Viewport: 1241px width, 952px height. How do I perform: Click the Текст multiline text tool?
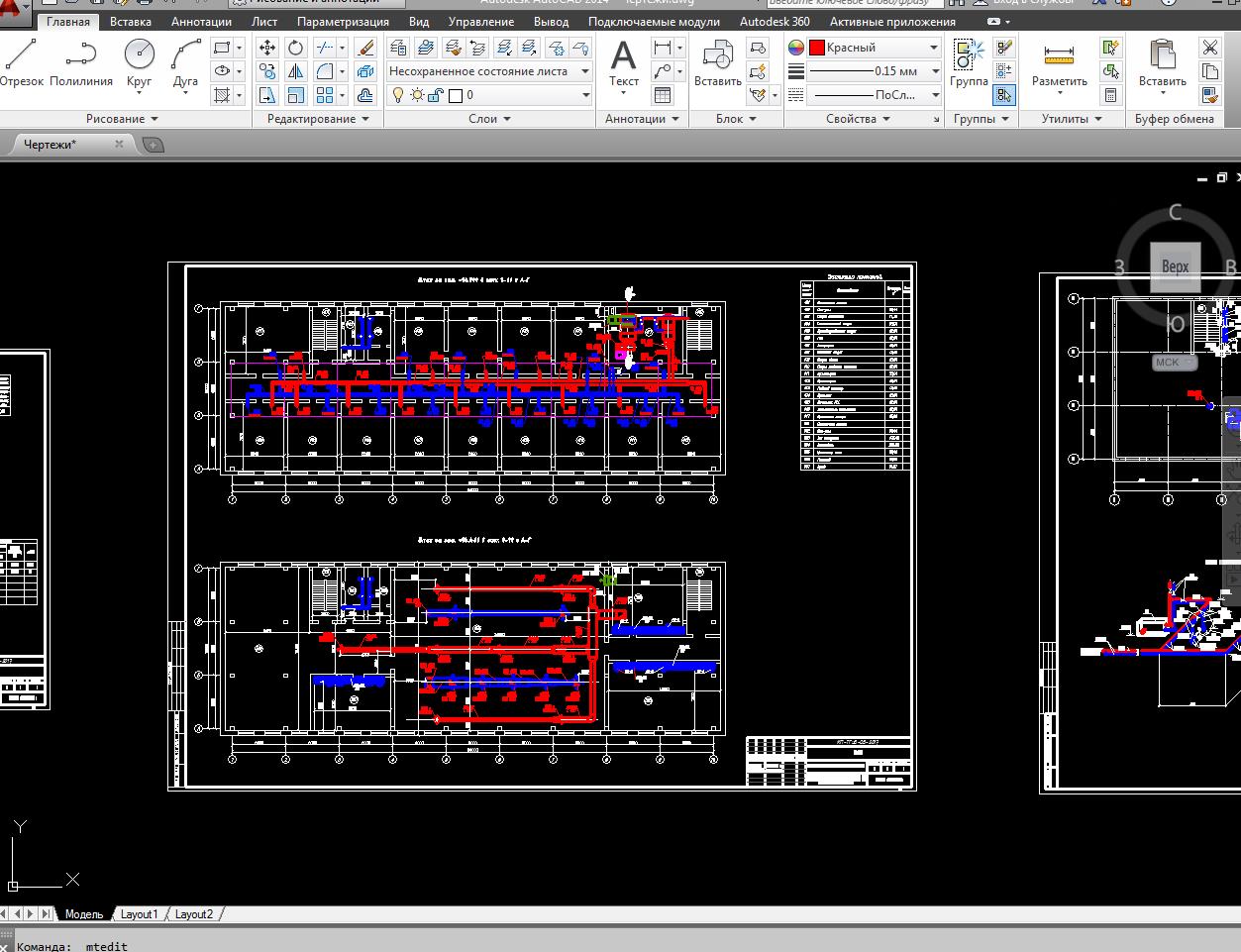[x=623, y=65]
